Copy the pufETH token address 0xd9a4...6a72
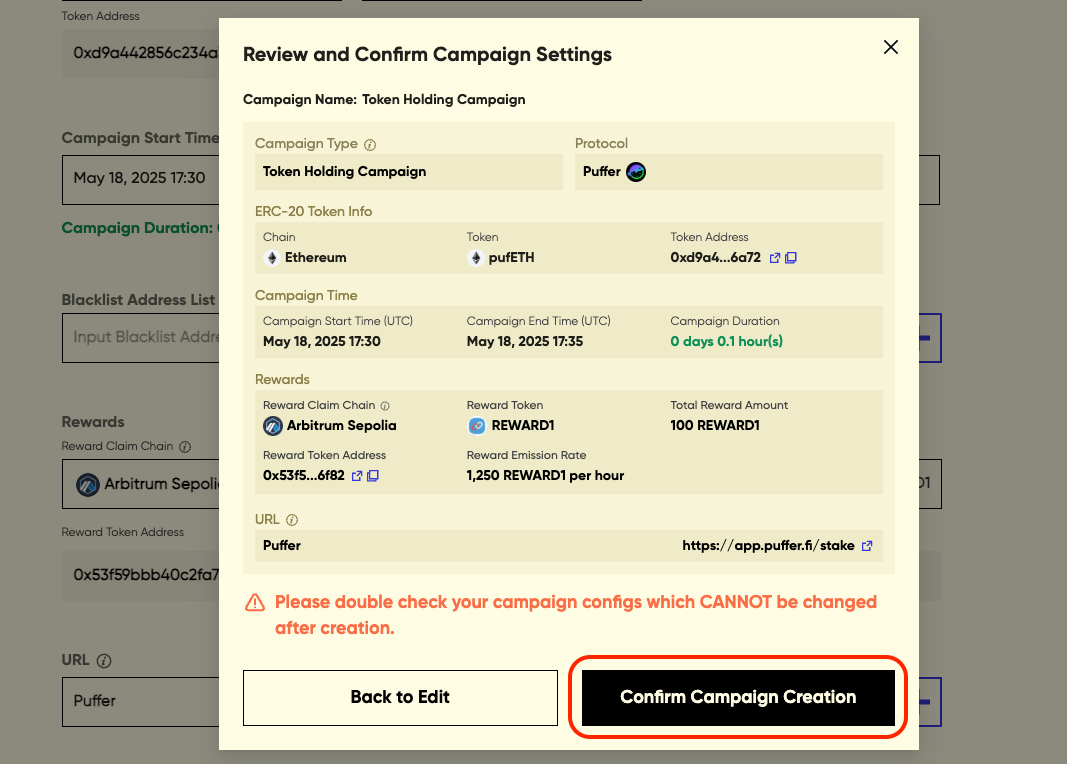Screen dimensions: 1067x764 pyautogui.click(x=791, y=258)
